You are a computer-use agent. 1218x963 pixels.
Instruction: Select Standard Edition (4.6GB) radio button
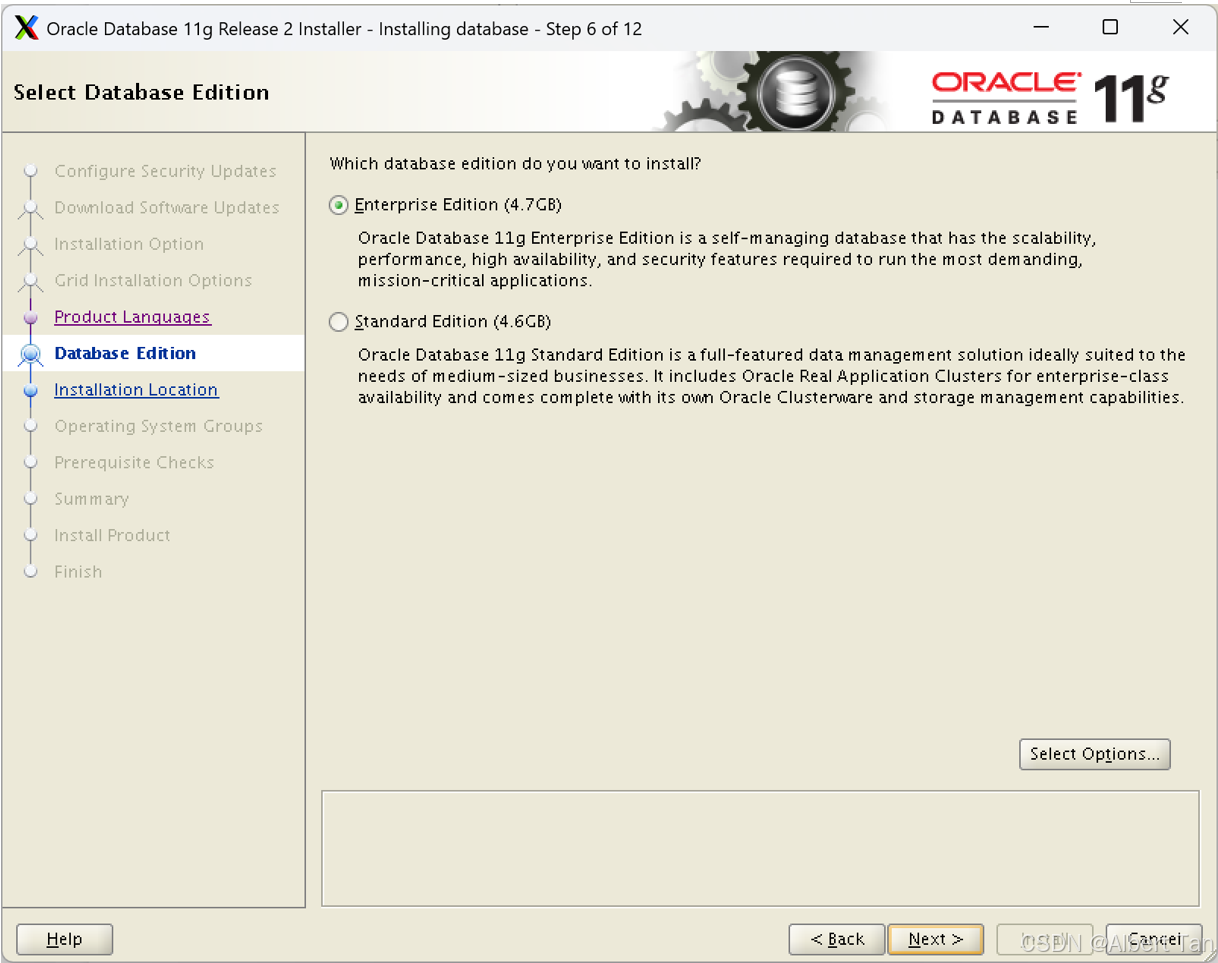[339, 322]
